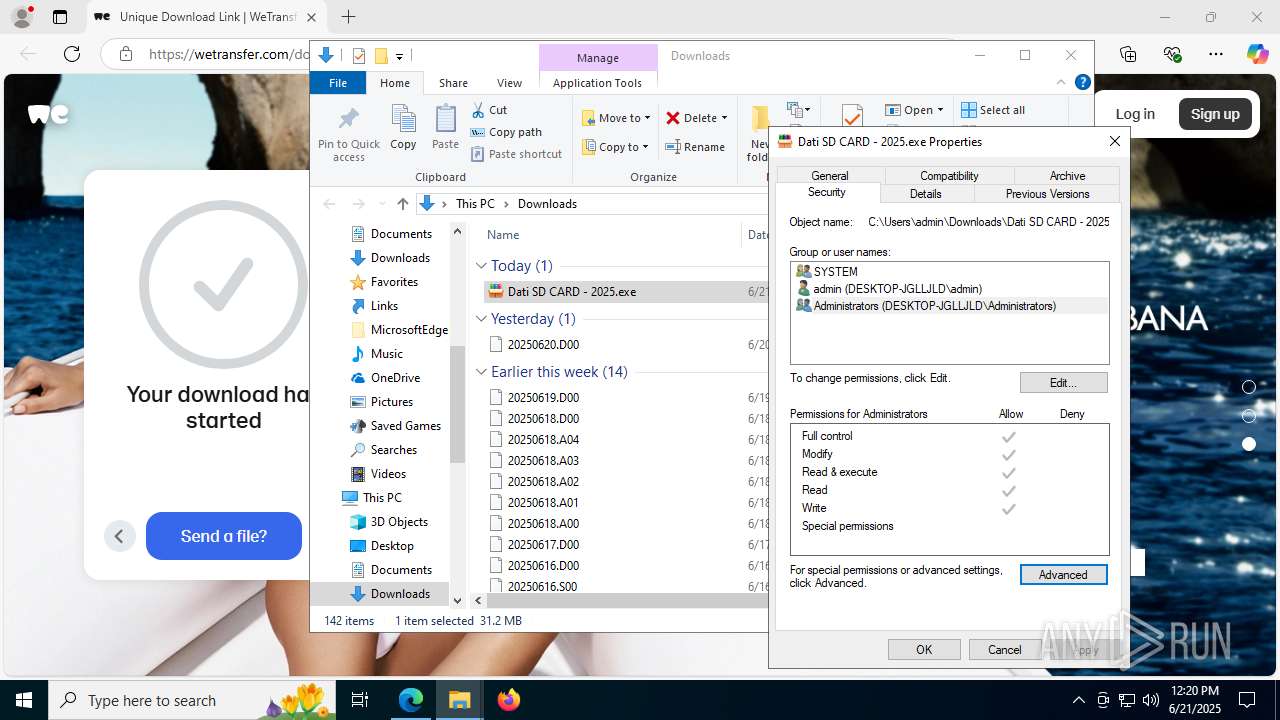
Task: Click the Back arrow in Explorer
Action: [330, 203]
